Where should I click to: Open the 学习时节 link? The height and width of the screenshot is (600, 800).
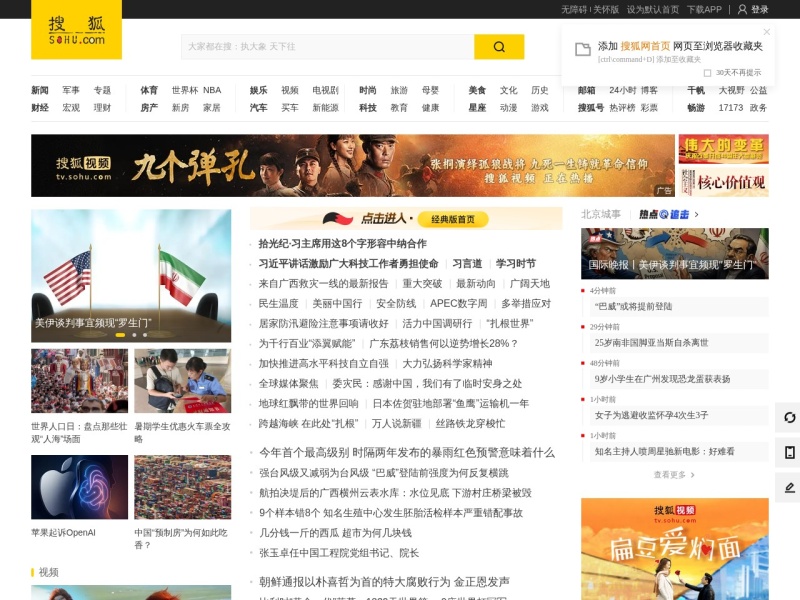click(516, 264)
